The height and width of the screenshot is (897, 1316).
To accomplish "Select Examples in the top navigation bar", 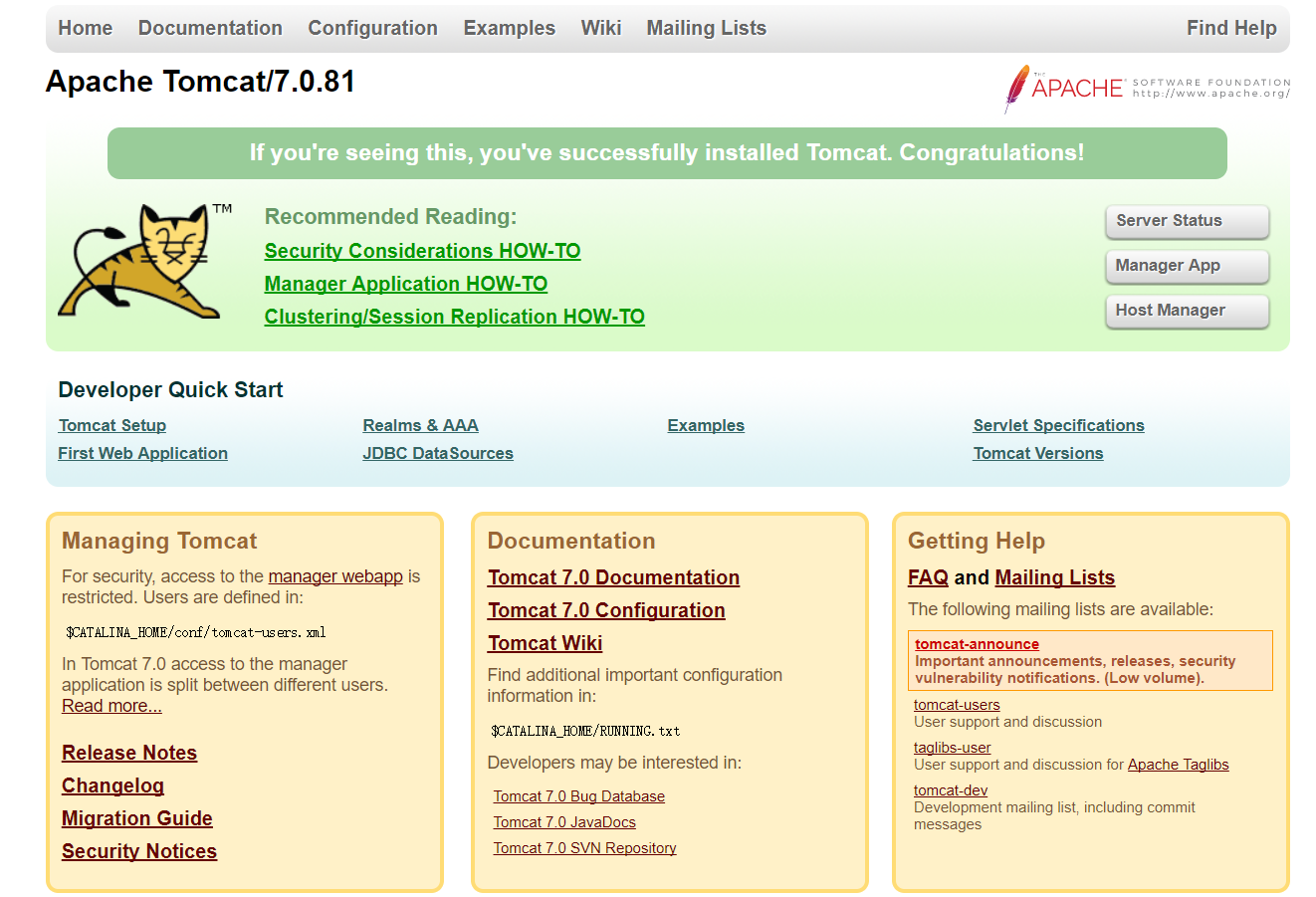I will point(509,28).
